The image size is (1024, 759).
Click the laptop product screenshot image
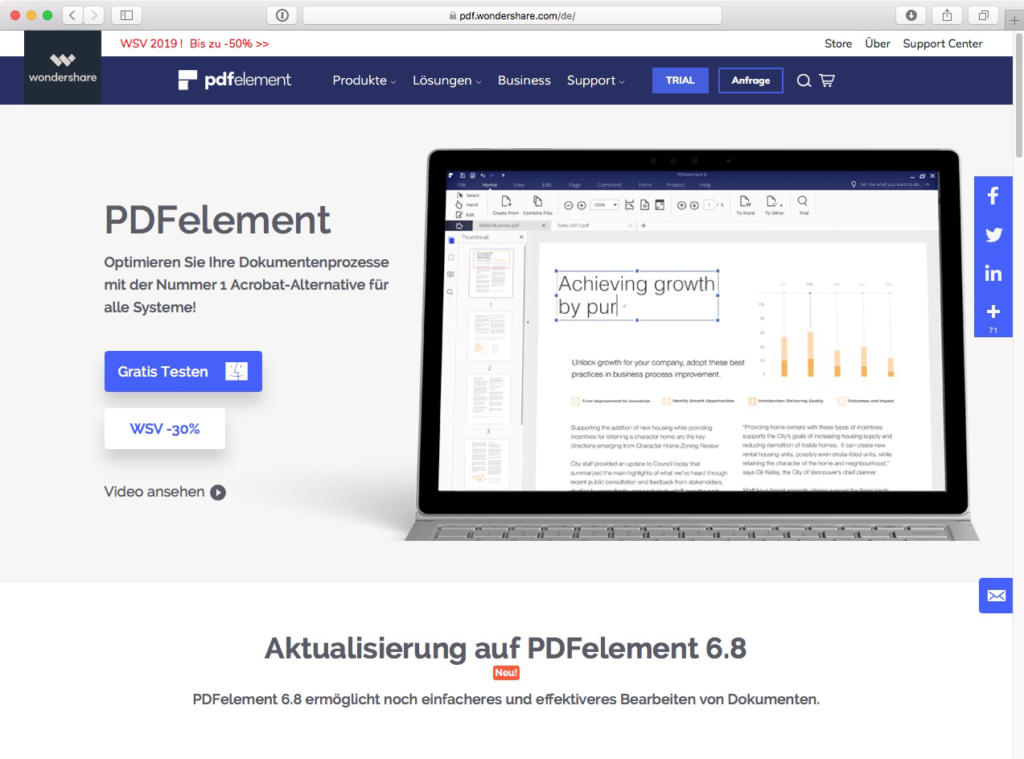(692, 345)
